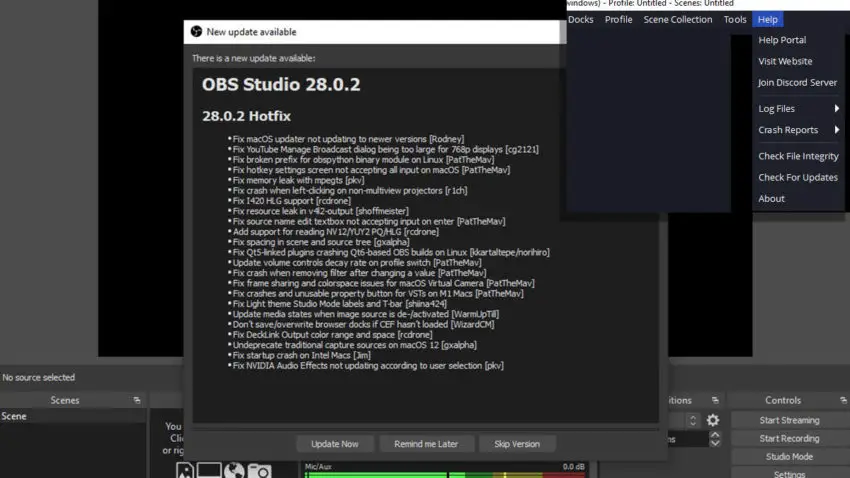Click the image source icon in Sources panel
Viewport: 850px width, 478px height.
(x=185, y=470)
